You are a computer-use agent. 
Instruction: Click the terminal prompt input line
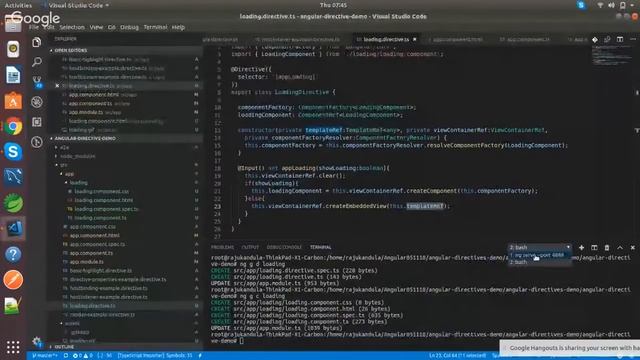click(420, 340)
